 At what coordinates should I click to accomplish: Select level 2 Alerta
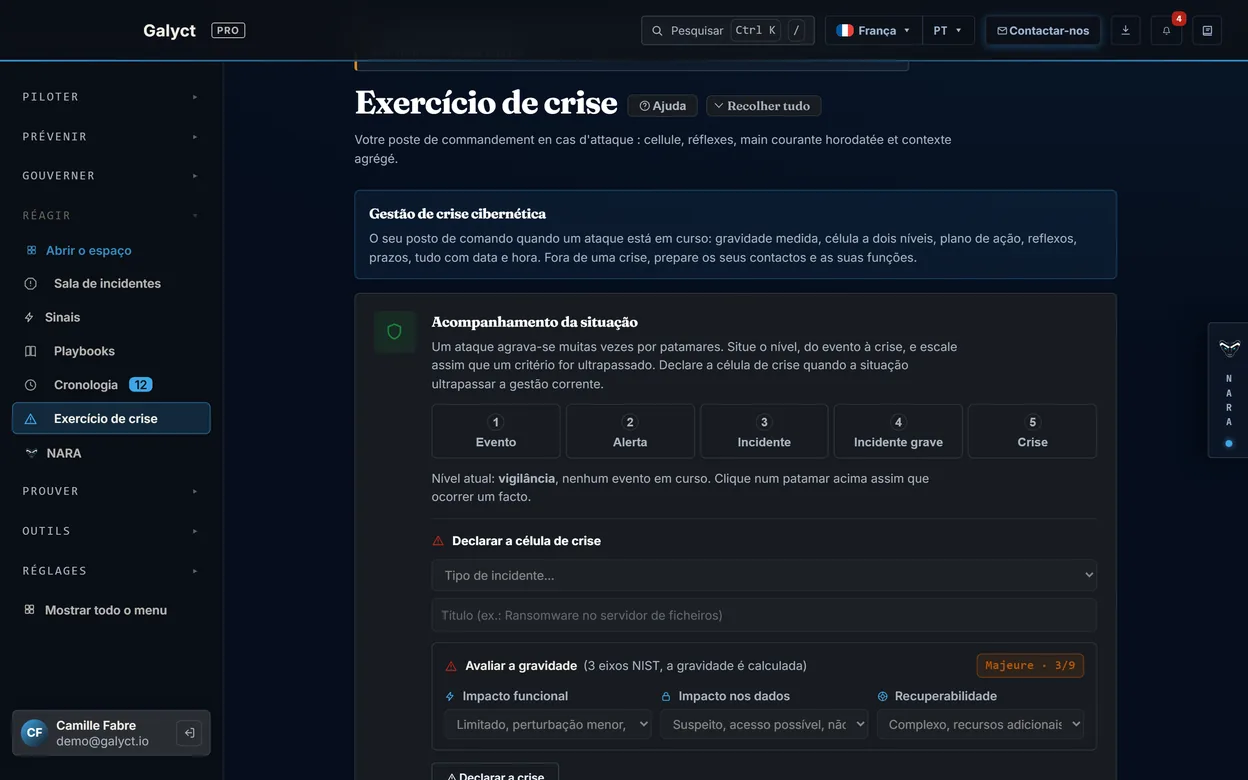coord(630,431)
